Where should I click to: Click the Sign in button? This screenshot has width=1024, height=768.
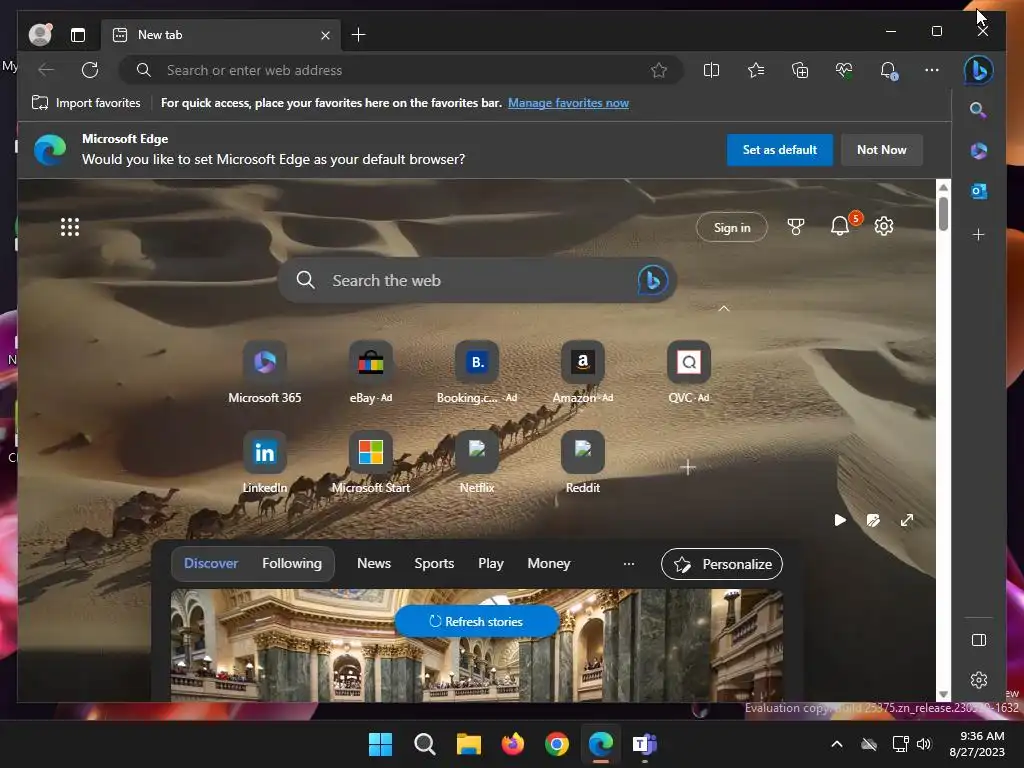pyautogui.click(x=731, y=227)
